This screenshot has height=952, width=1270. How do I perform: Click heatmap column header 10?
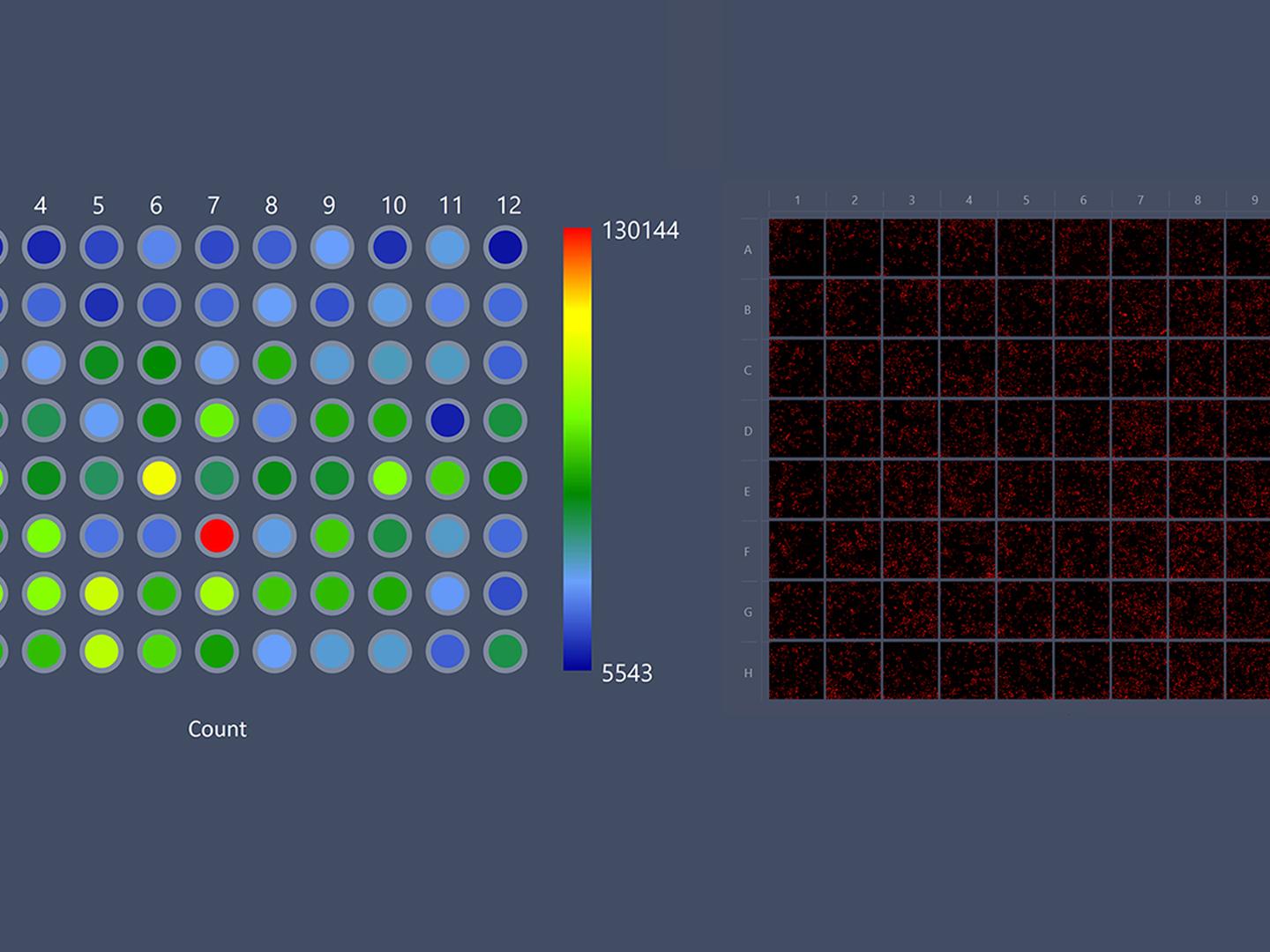393,205
